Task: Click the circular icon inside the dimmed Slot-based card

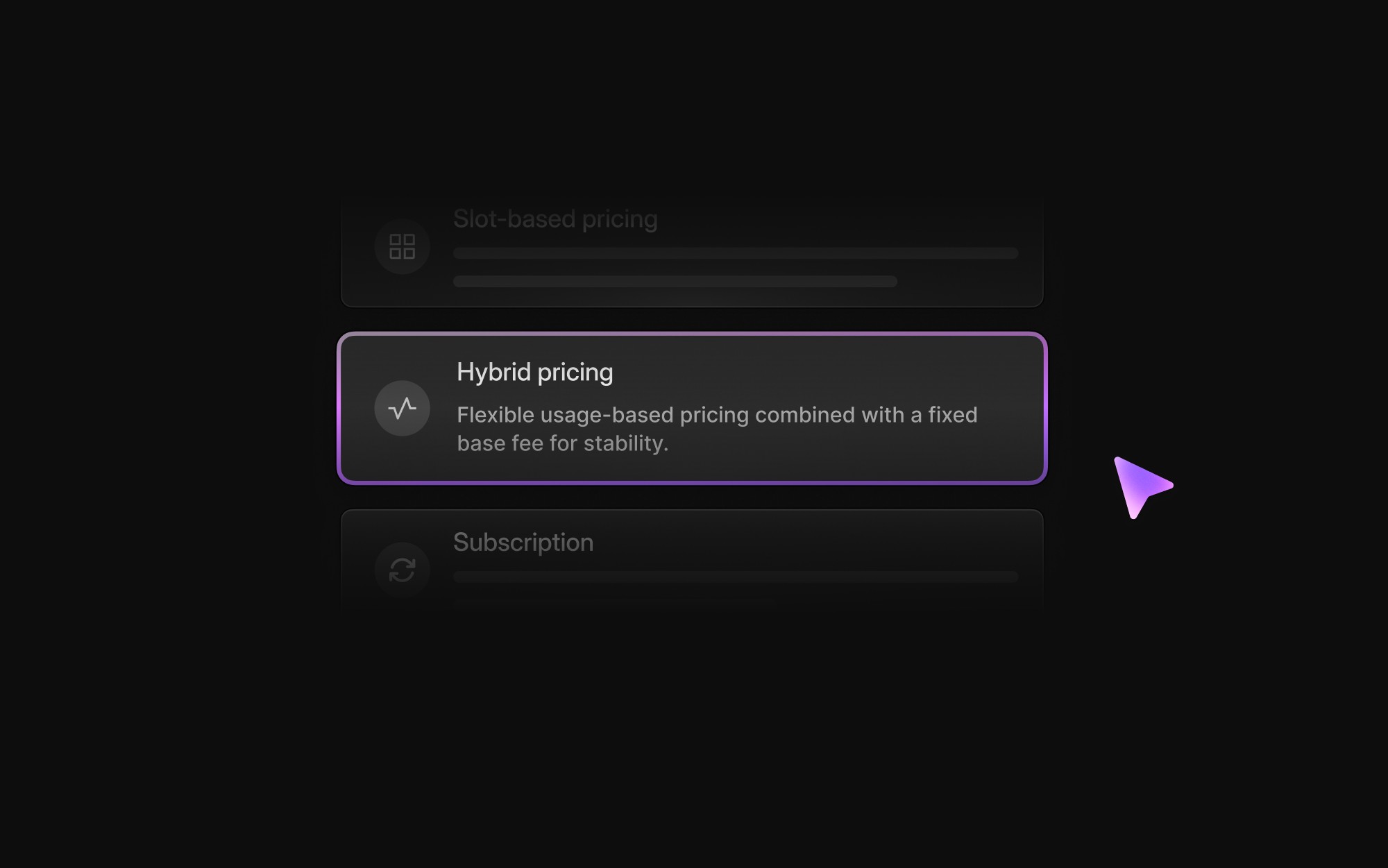Action: [402, 247]
